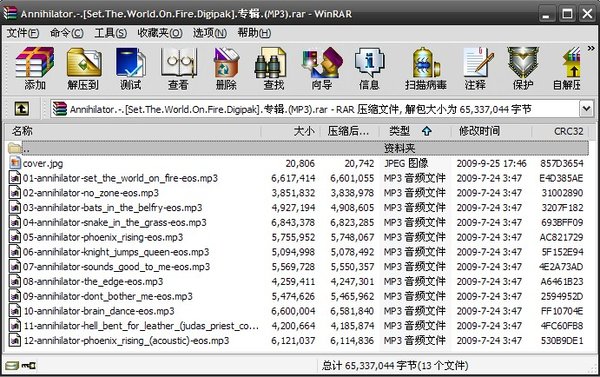Click CRC32 value 857D3654
Screen dimensions: 600x377
point(562,163)
